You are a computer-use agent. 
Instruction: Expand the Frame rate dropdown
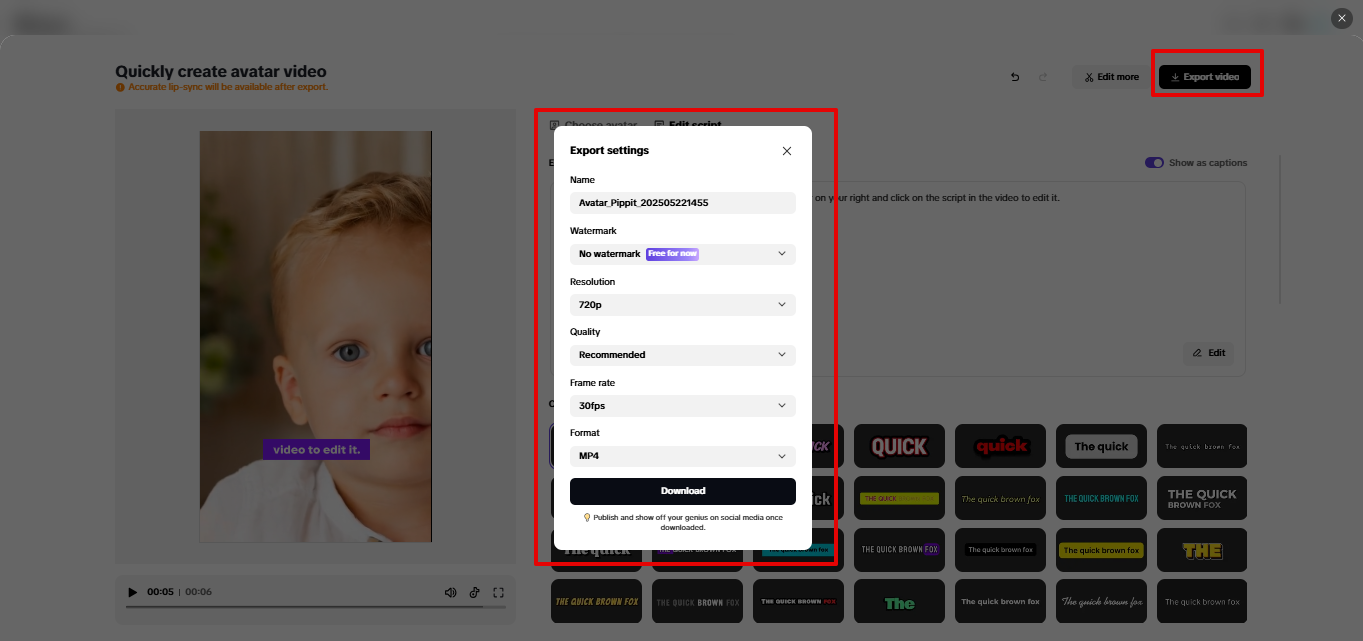(x=683, y=406)
